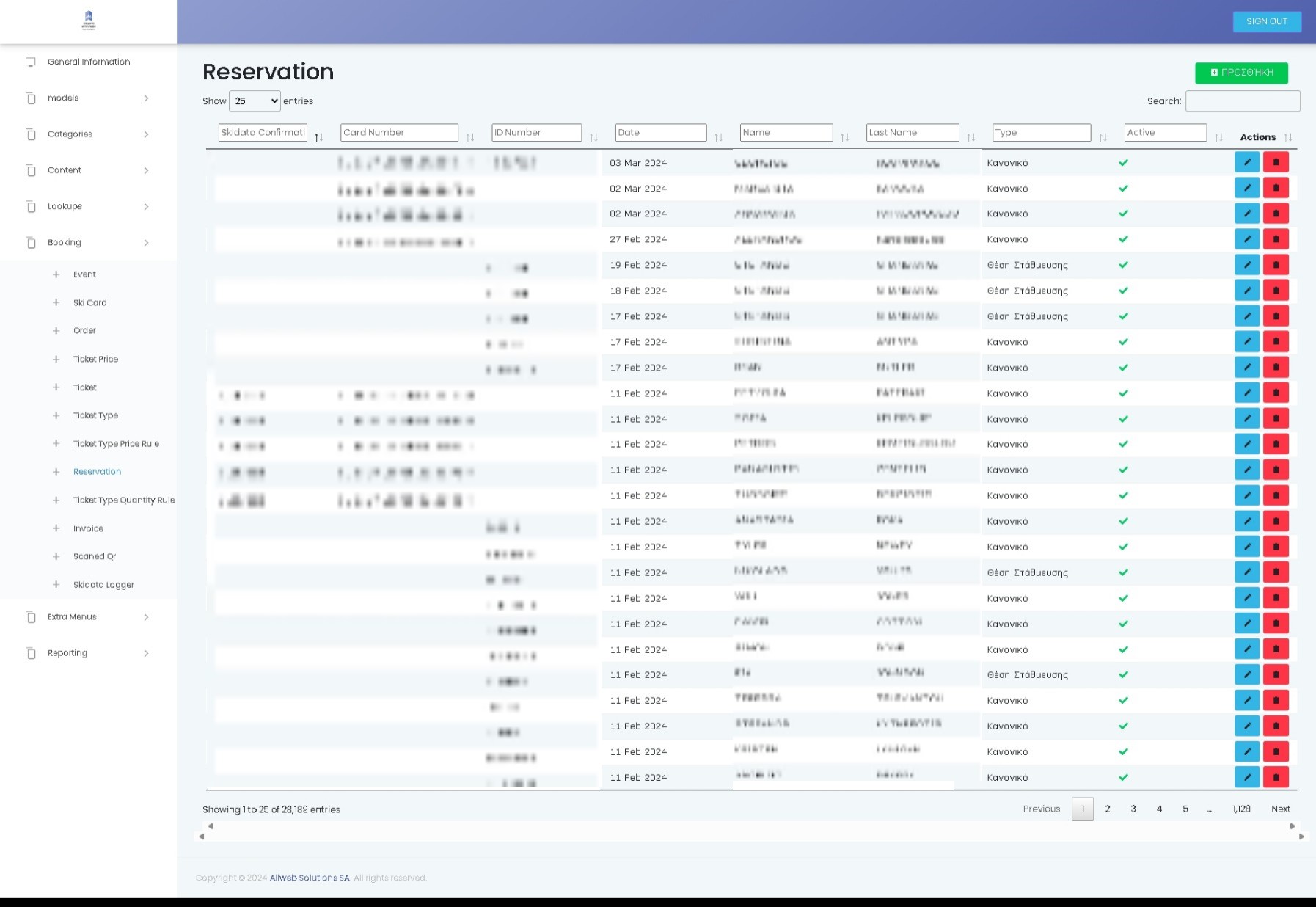The width and height of the screenshot is (1316, 907).
Task: Click the green ΠΡΟΣΘΗΚΗ add button
Action: pyautogui.click(x=1241, y=73)
